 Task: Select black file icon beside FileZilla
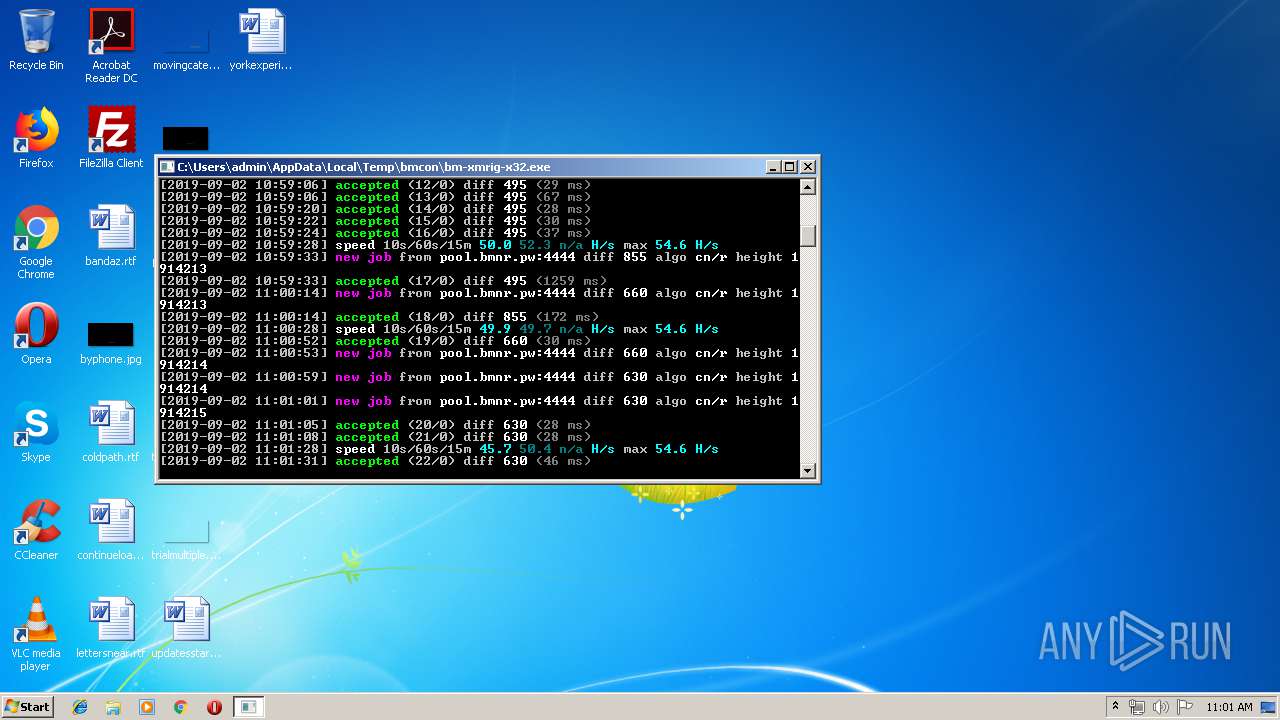click(x=186, y=139)
